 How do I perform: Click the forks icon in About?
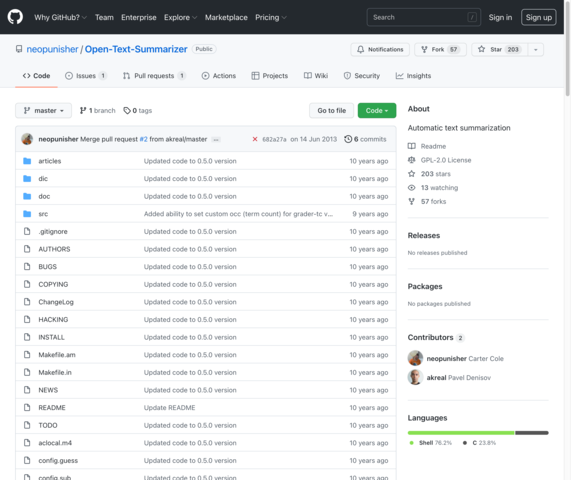[x=411, y=201]
